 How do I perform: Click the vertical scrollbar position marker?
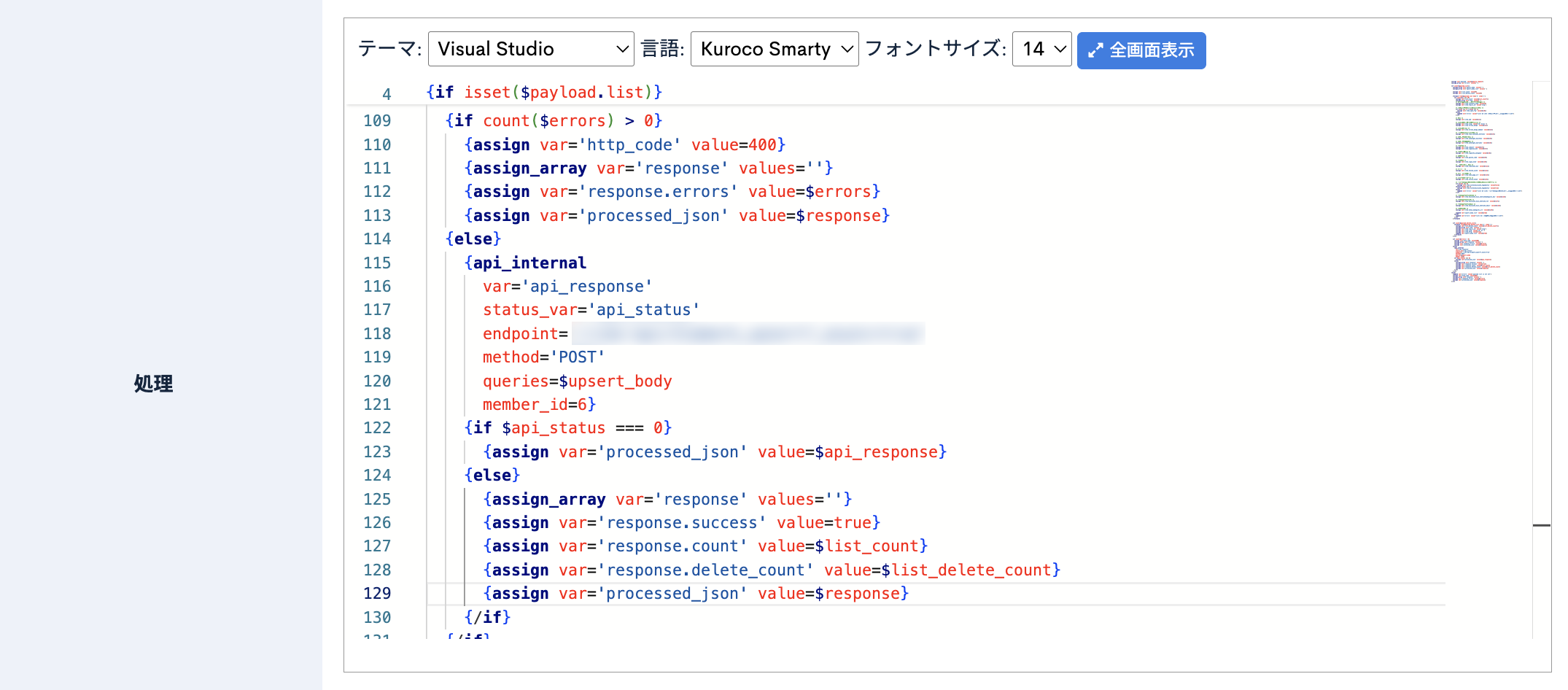tap(1541, 525)
